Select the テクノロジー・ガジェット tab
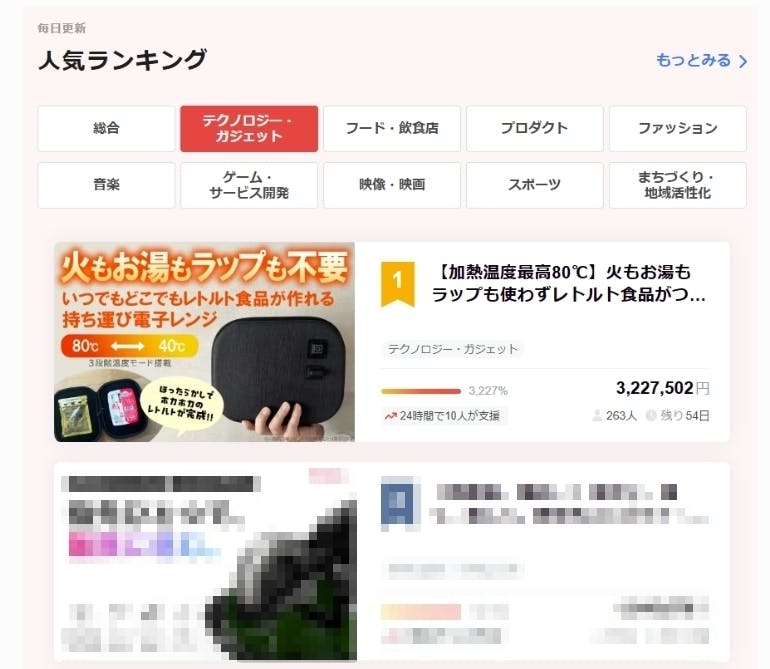The image size is (770, 669). coord(249,129)
